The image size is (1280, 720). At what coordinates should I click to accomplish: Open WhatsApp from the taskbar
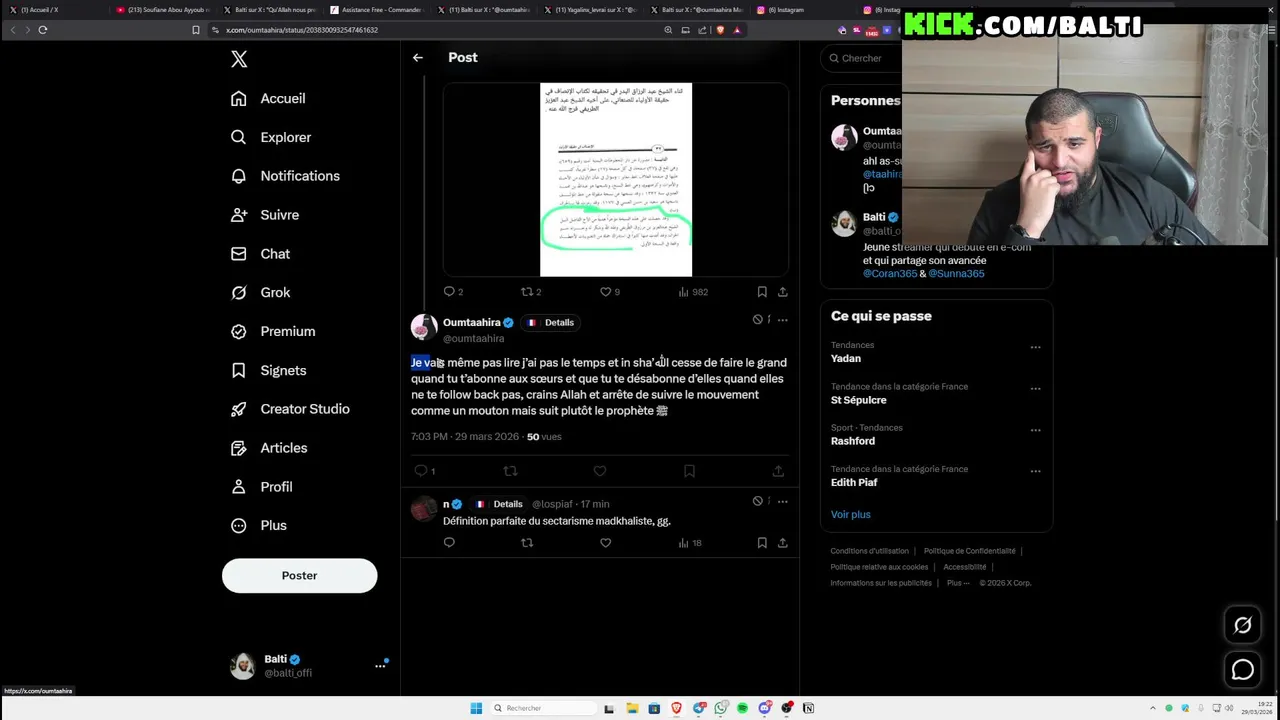(721, 708)
